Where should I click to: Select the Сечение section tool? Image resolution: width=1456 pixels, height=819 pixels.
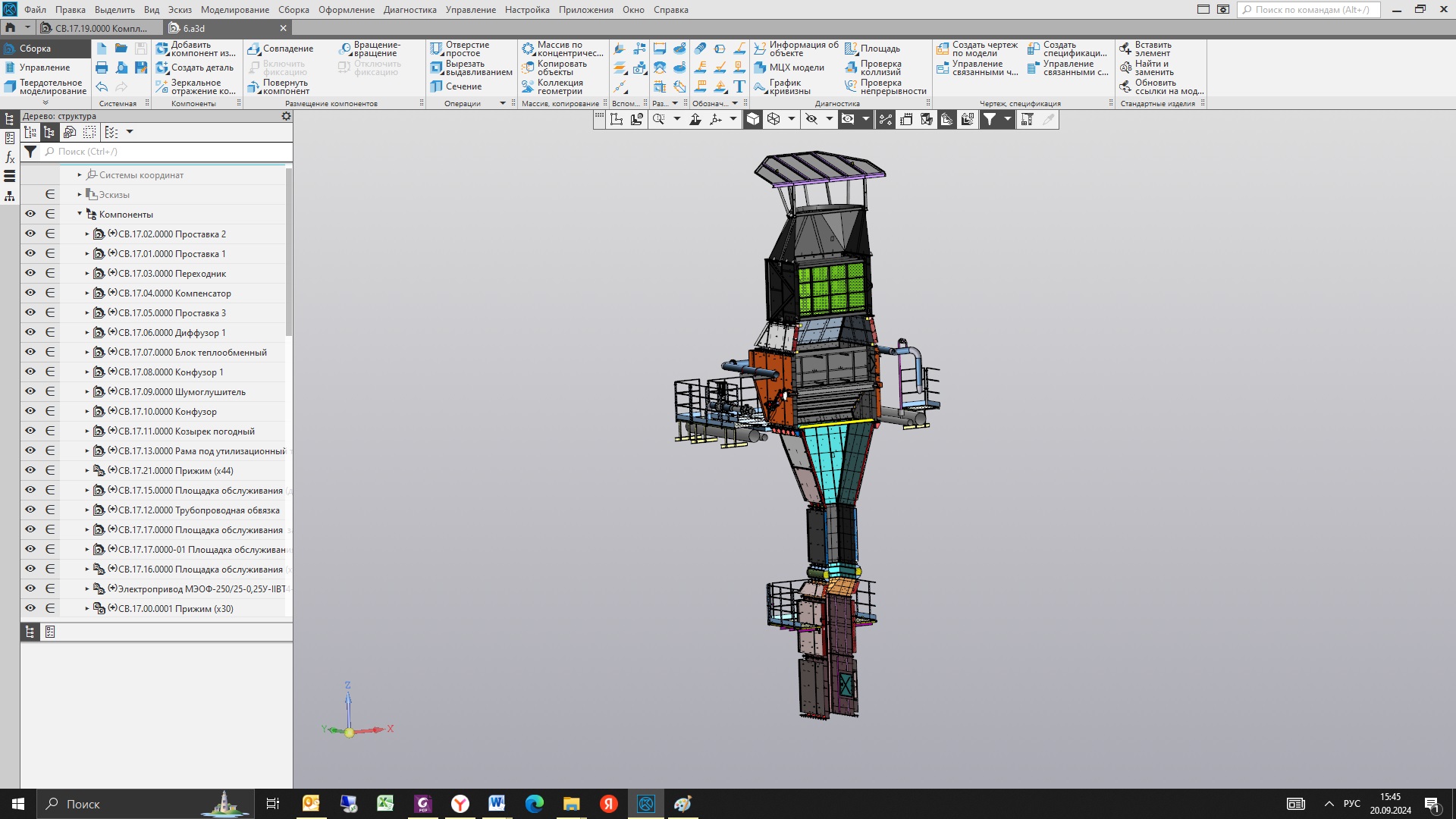pyautogui.click(x=456, y=86)
